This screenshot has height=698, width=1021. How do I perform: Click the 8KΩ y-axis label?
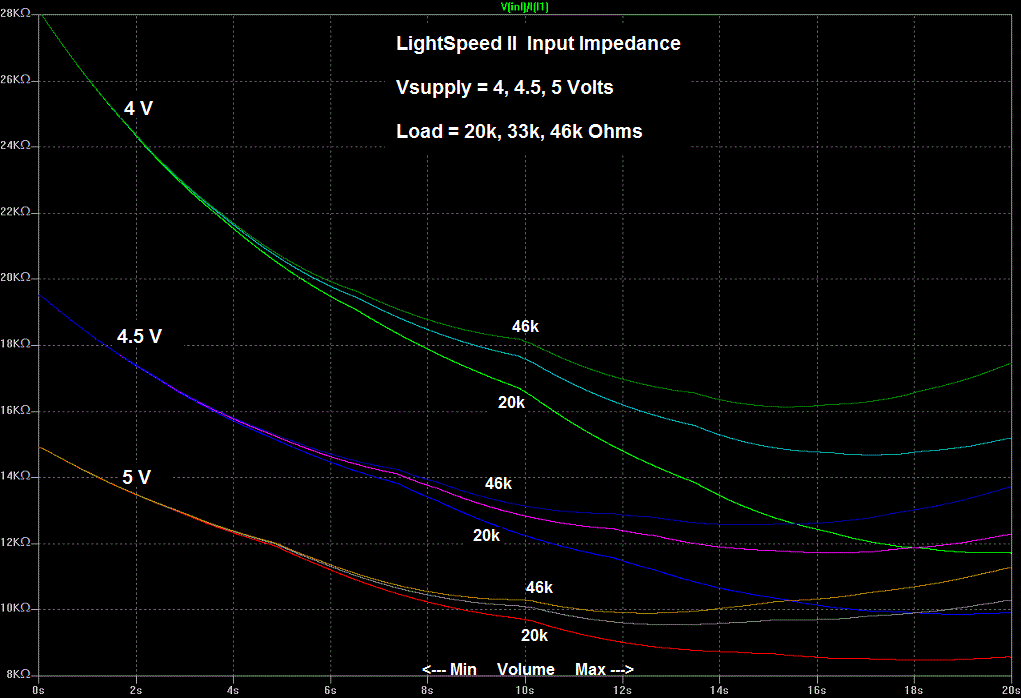point(18,675)
